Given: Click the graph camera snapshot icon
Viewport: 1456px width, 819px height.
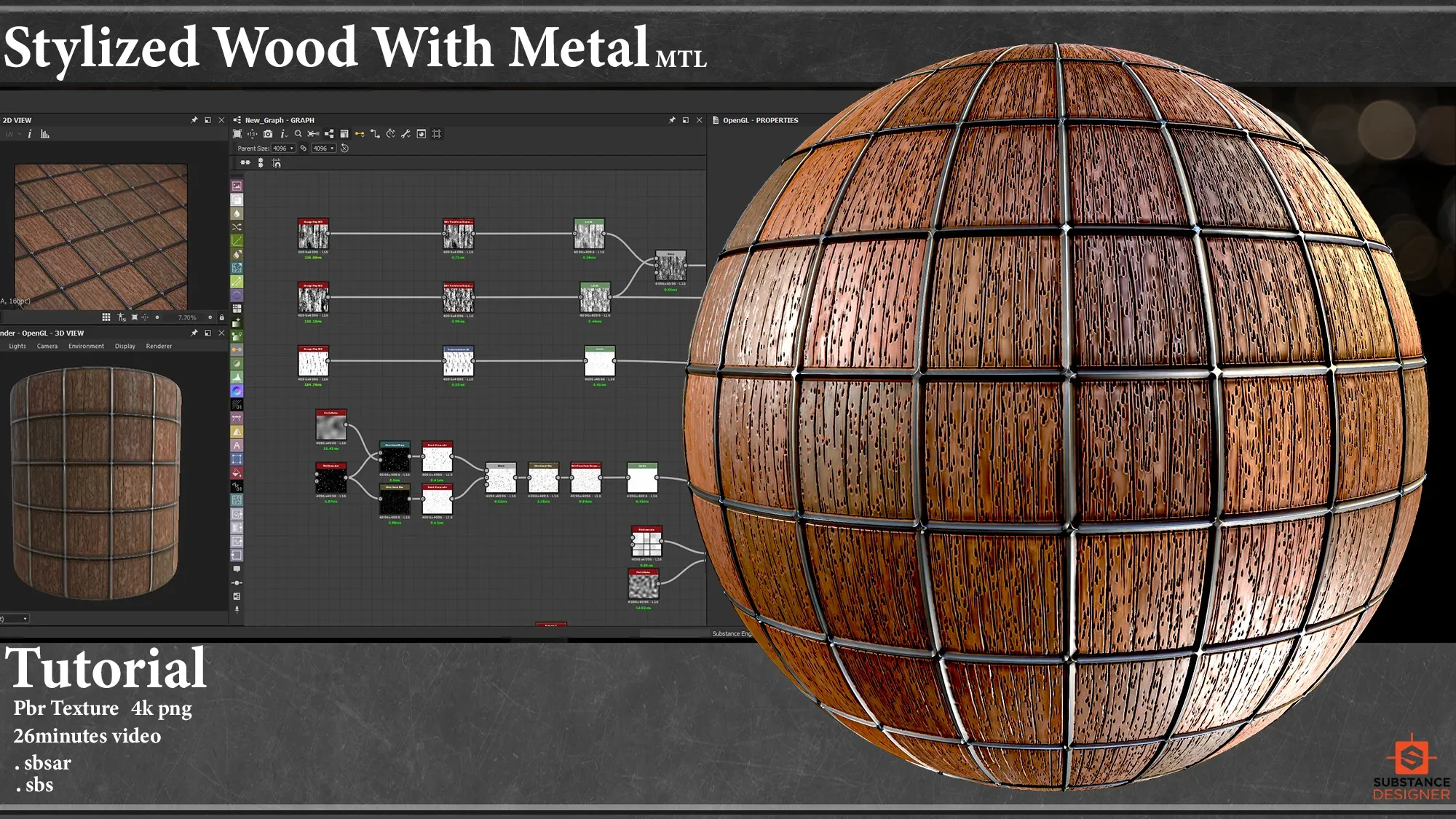Looking at the screenshot, I should click(268, 134).
